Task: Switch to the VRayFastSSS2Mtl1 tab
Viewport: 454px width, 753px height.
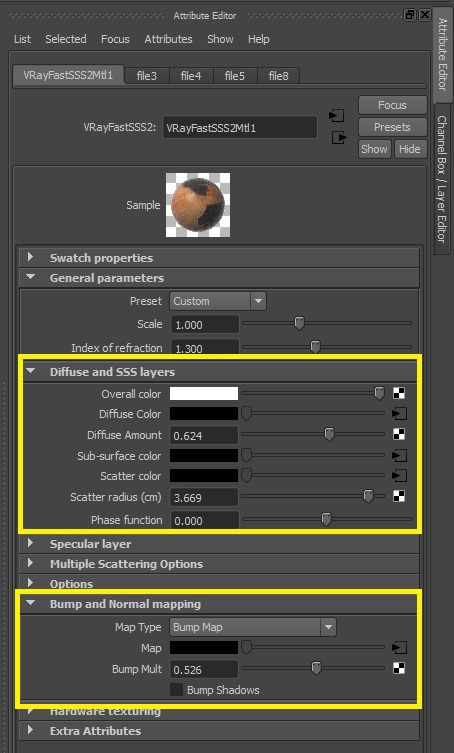Action: point(68,75)
